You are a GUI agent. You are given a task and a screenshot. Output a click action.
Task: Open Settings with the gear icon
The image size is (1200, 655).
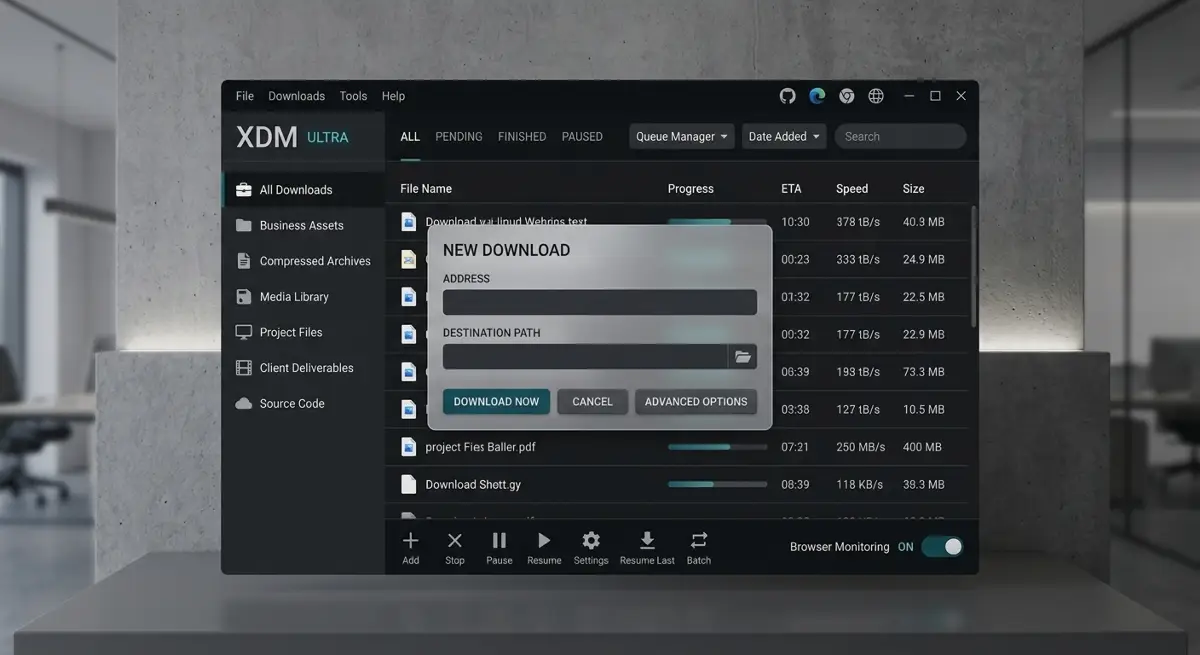591,541
